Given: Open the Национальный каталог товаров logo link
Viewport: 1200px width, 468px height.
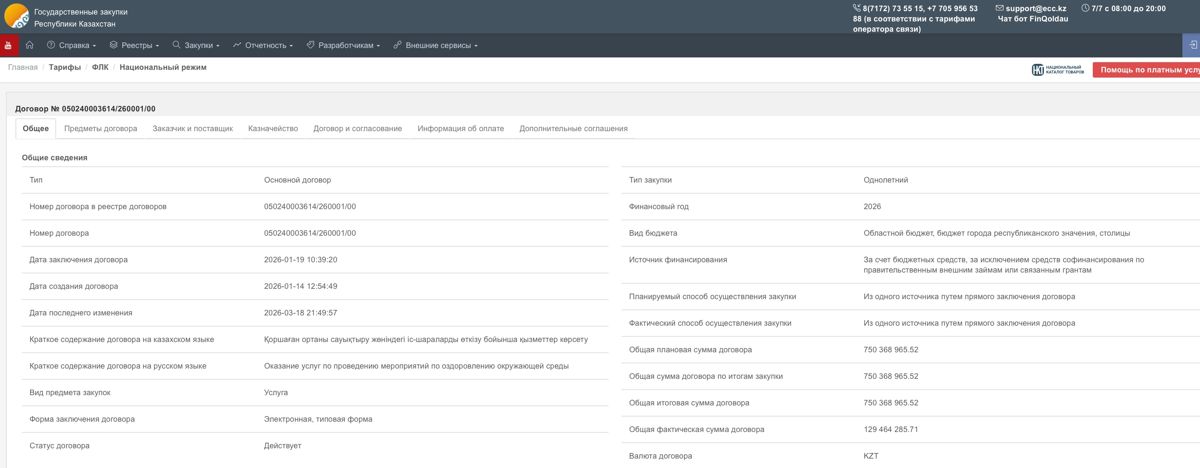Looking at the screenshot, I should click(x=1058, y=70).
